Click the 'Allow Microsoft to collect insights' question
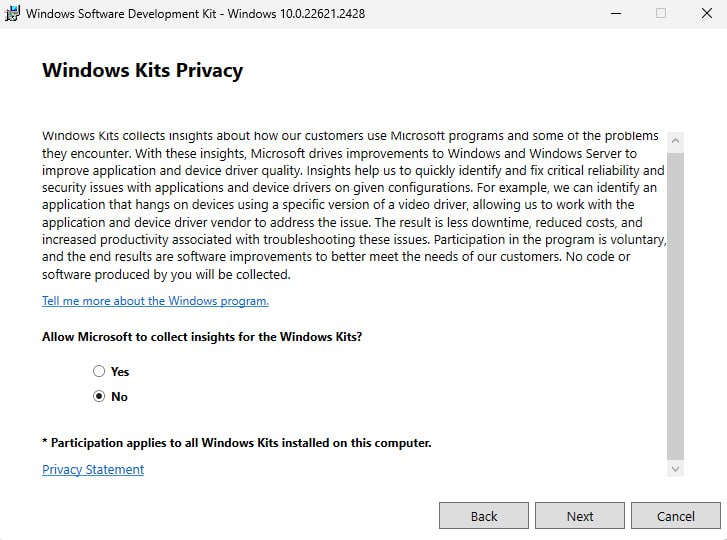The height and width of the screenshot is (540, 727). click(x=202, y=337)
